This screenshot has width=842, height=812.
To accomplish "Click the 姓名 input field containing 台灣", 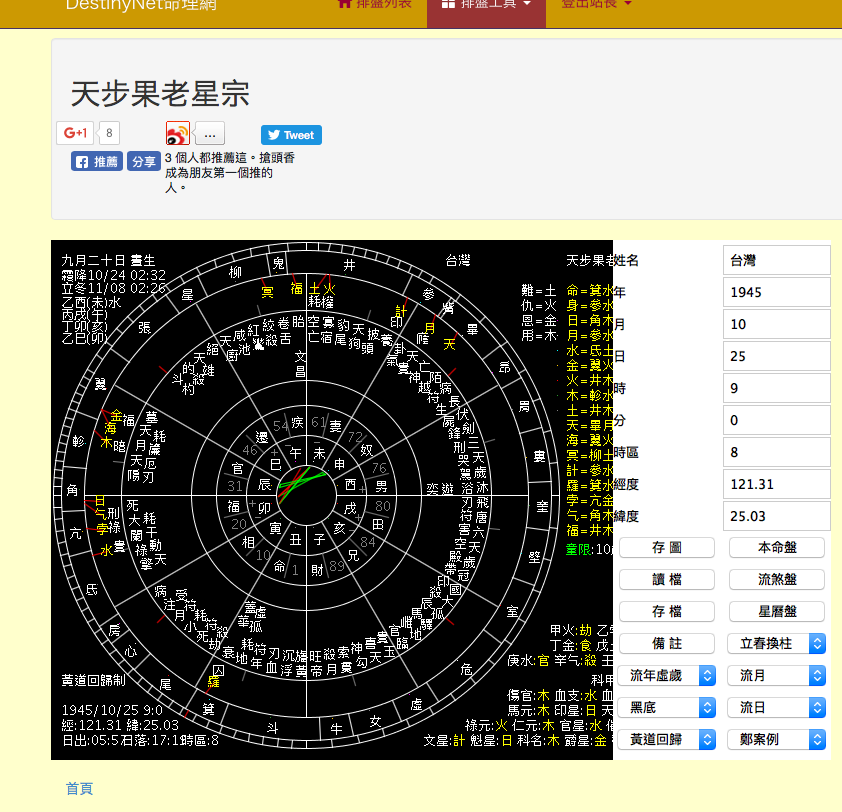I will pyautogui.click(x=776, y=260).
